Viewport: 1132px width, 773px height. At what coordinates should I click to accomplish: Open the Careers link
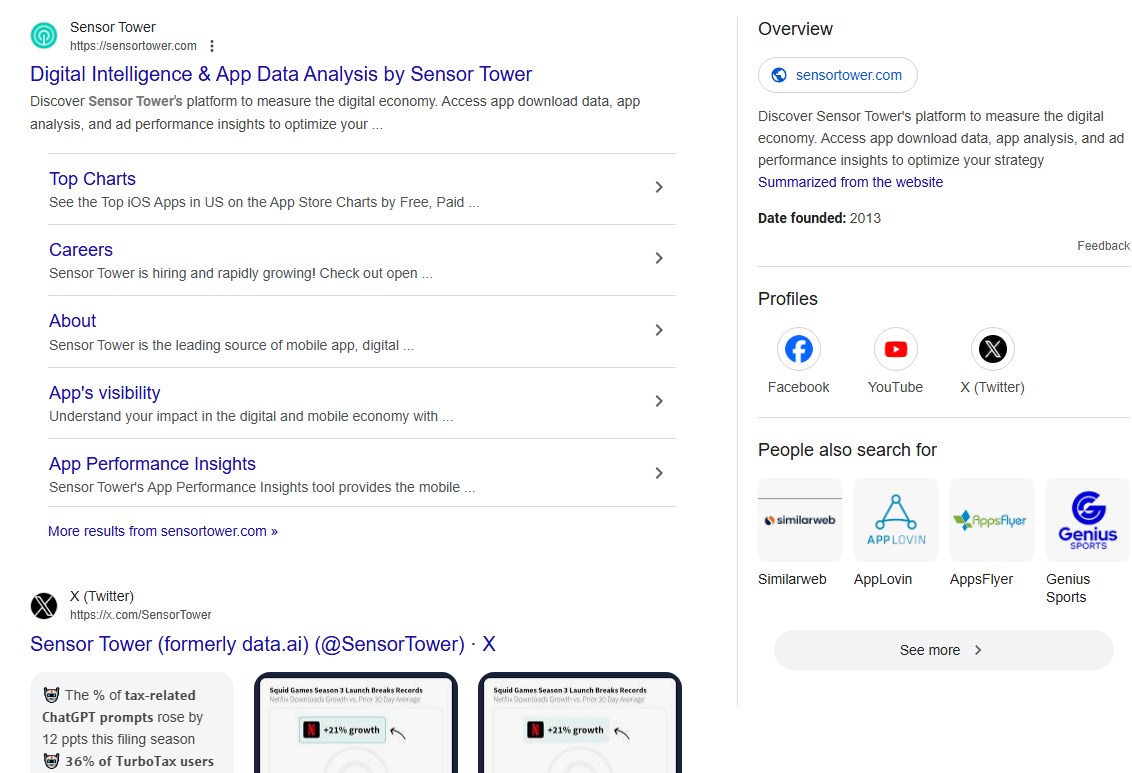click(x=81, y=250)
